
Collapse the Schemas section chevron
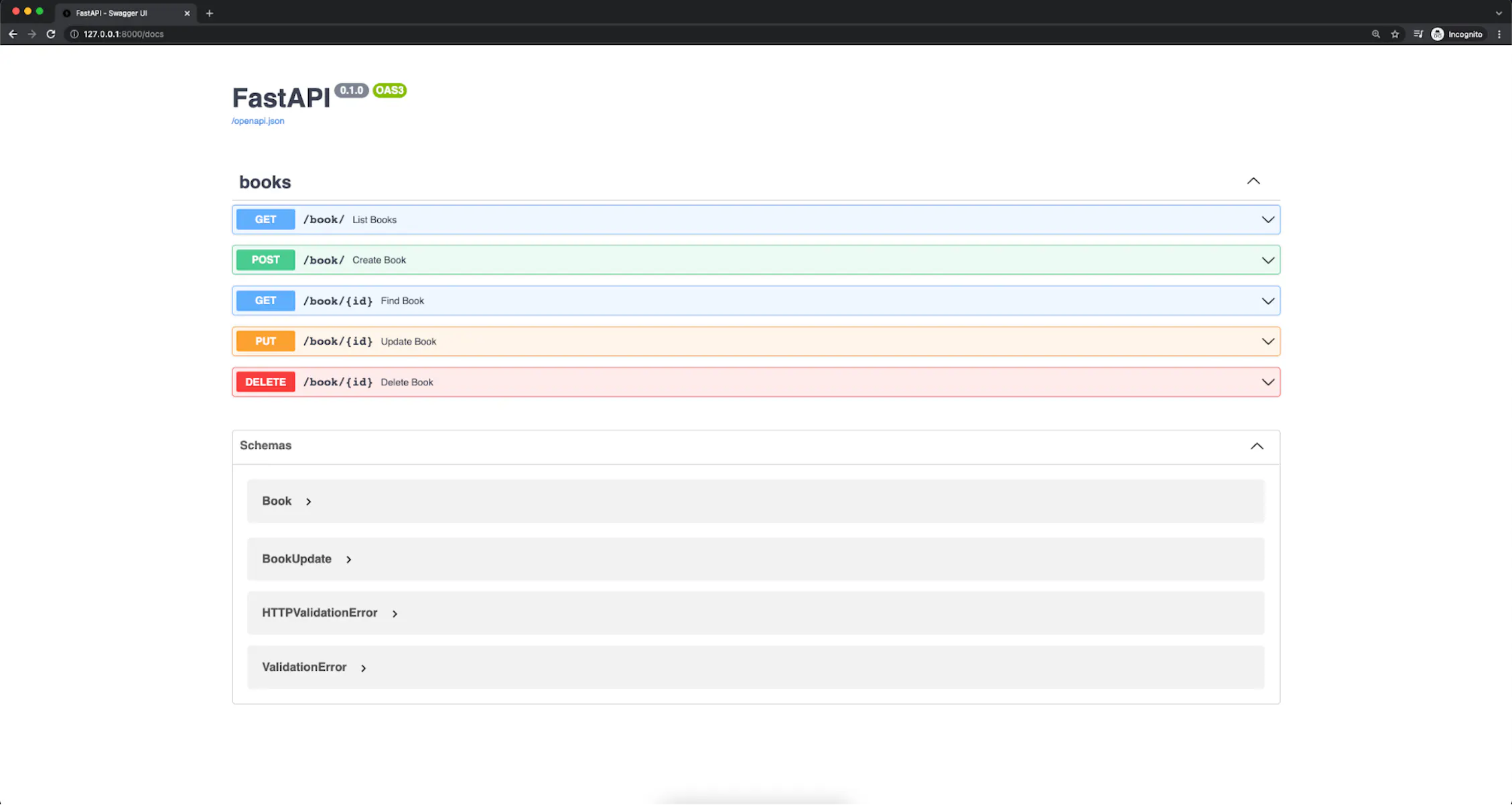(x=1257, y=446)
